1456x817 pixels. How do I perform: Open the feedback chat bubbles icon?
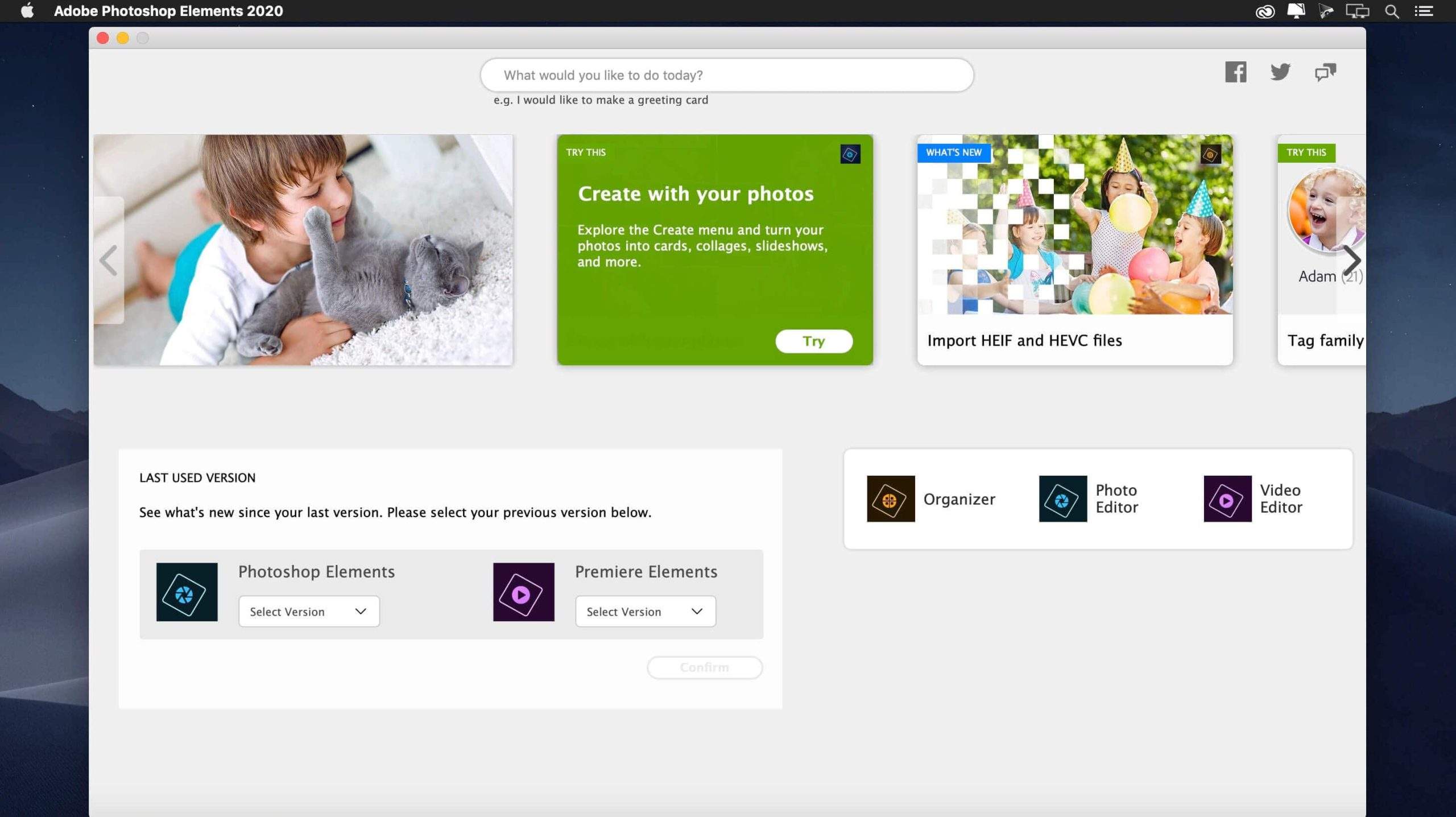click(1325, 72)
